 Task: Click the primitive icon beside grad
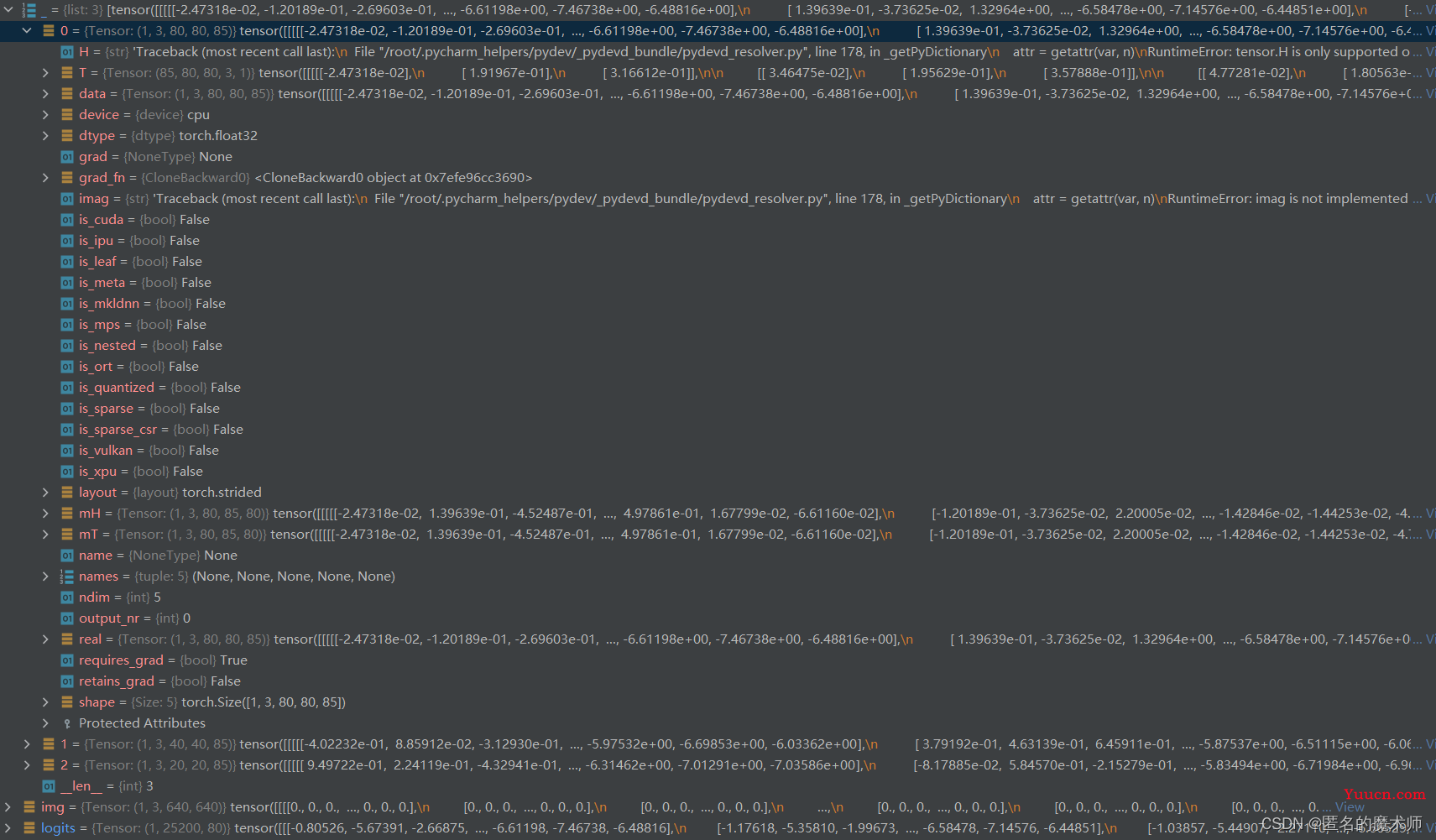[67, 157]
